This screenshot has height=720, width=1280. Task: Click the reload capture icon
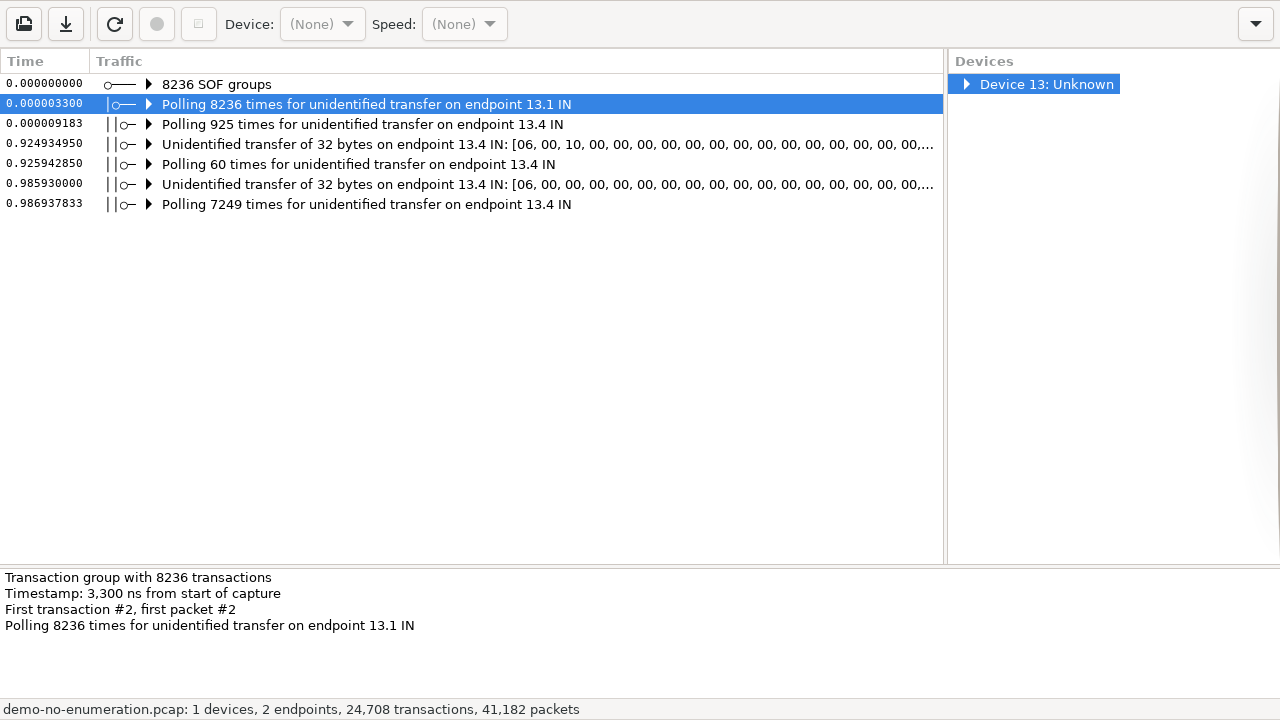click(115, 24)
